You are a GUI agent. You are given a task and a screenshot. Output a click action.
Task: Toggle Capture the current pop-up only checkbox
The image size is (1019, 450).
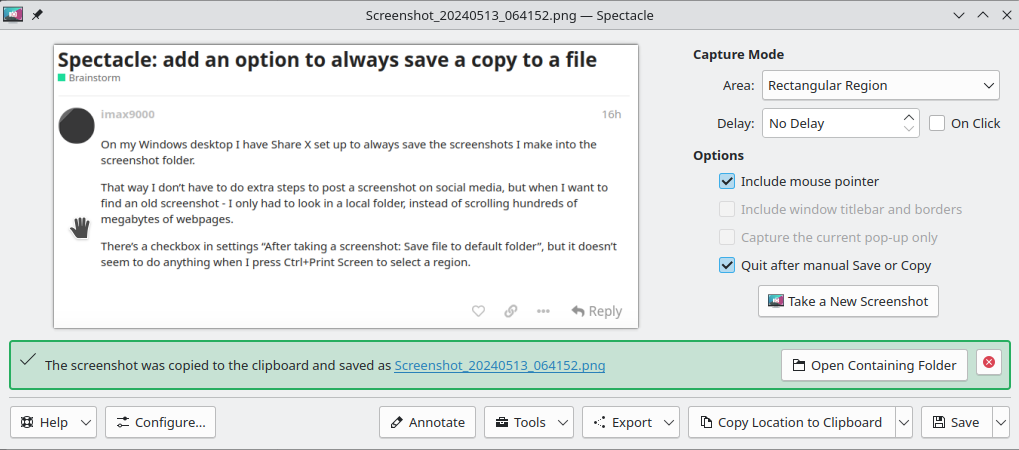(x=727, y=237)
